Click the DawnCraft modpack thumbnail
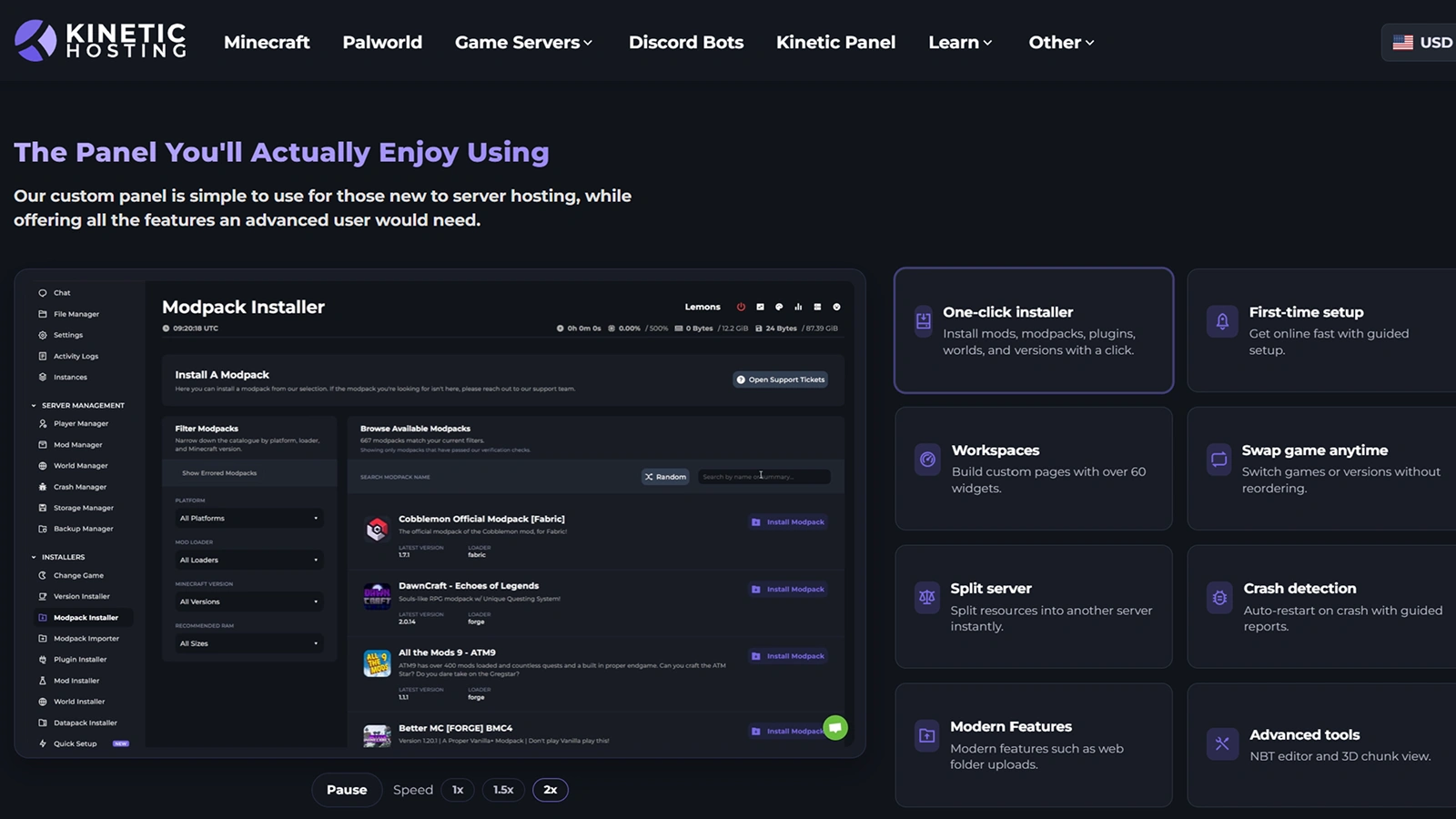Screen dimensions: 1456x819 (x=377, y=596)
